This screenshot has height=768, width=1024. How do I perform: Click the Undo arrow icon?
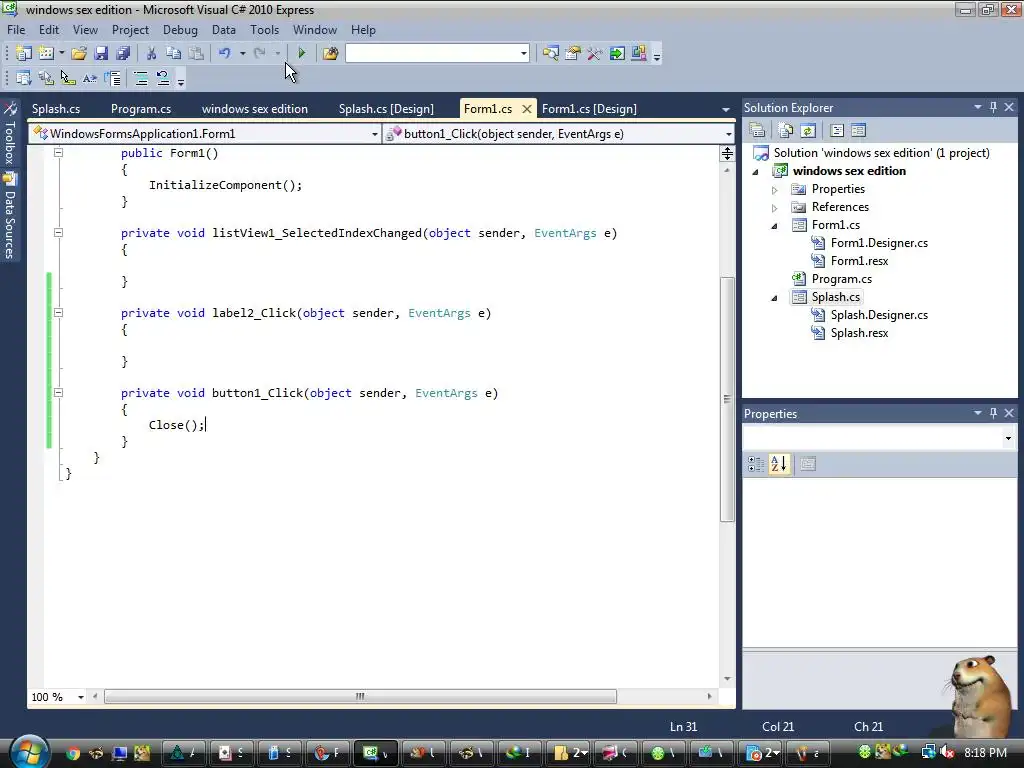[x=225, y=53]
